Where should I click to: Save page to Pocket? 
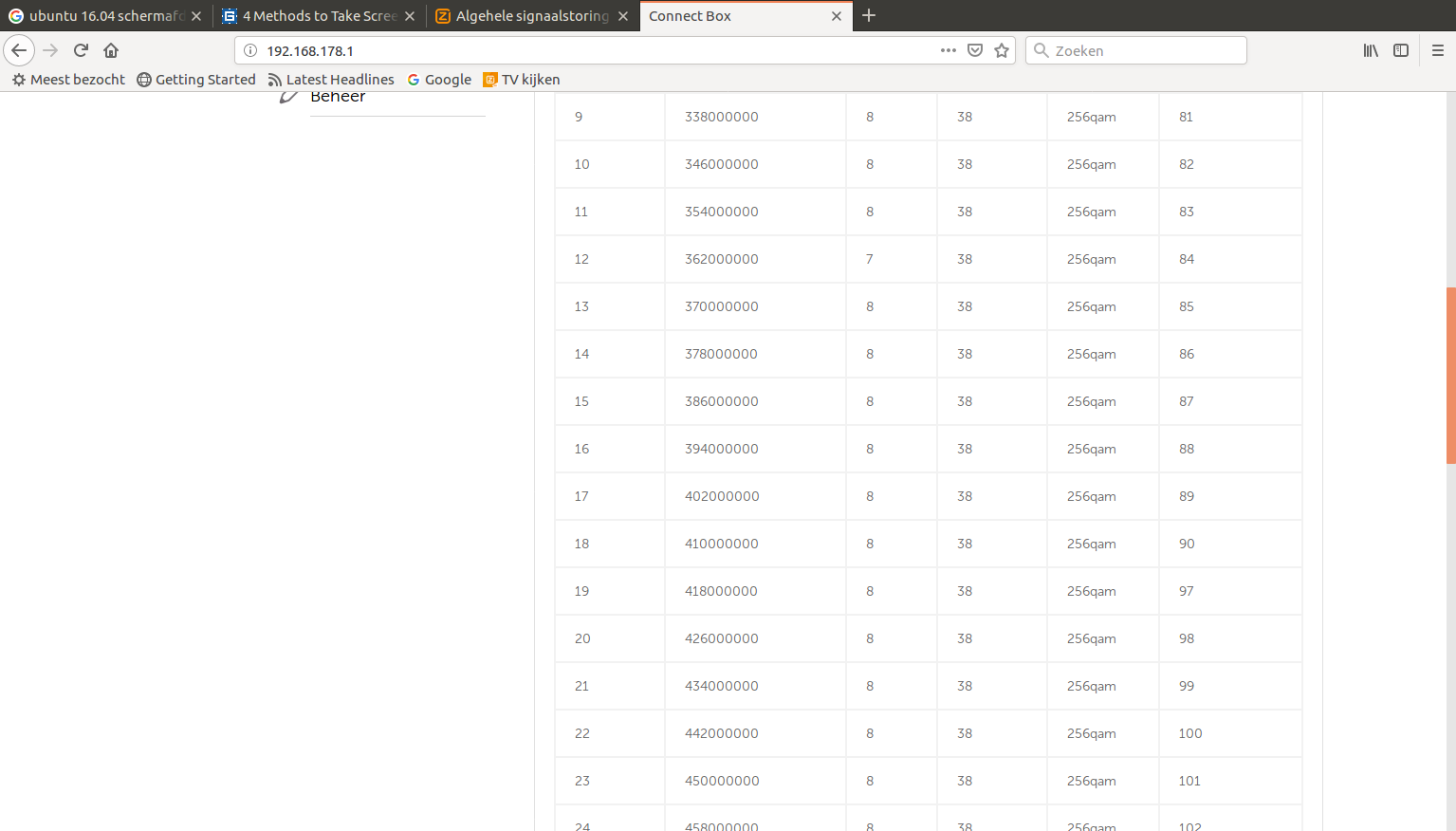point(975,50)
